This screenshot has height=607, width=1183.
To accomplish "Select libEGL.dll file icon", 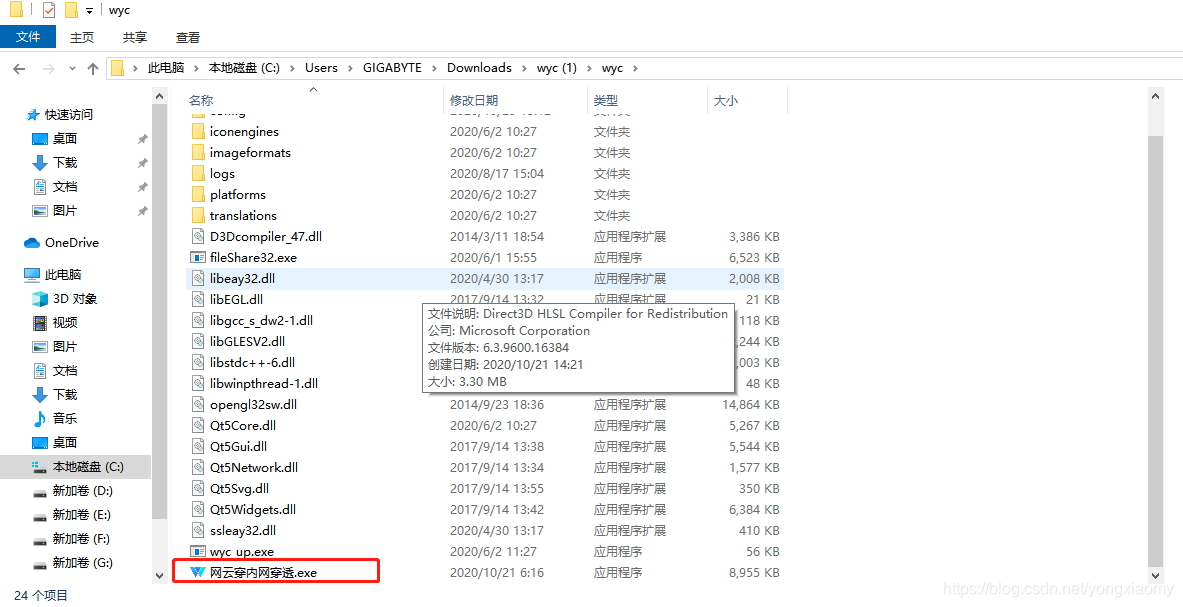I will click(x=198, y=299).
